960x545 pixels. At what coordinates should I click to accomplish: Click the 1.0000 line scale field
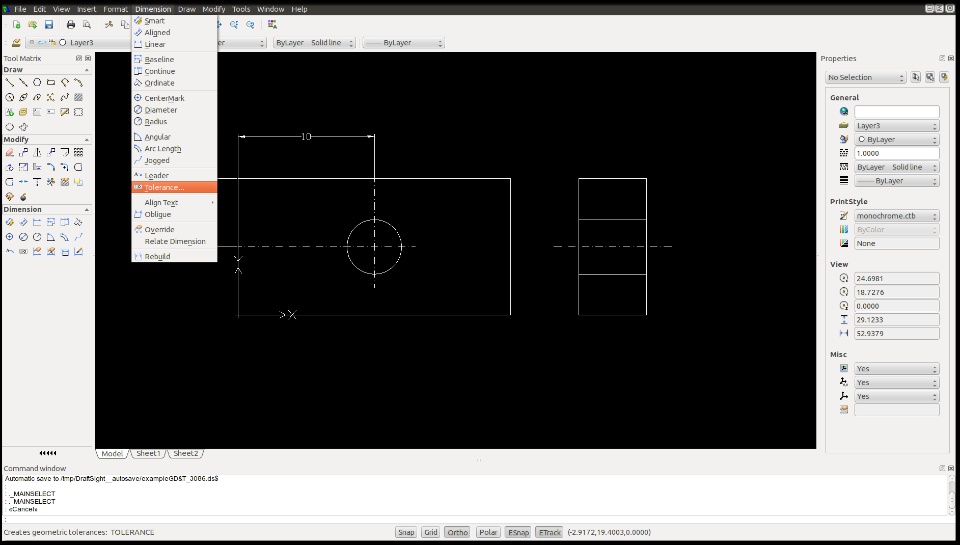point(897,153)
